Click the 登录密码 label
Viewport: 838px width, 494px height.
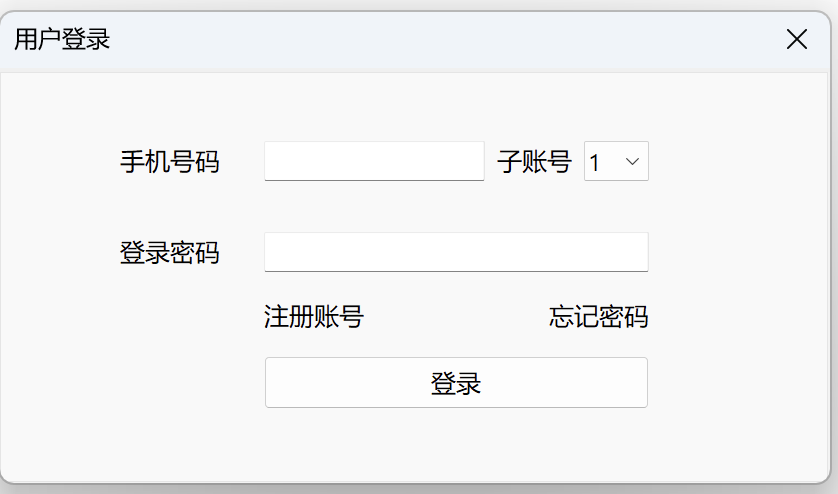click(170, 253)
